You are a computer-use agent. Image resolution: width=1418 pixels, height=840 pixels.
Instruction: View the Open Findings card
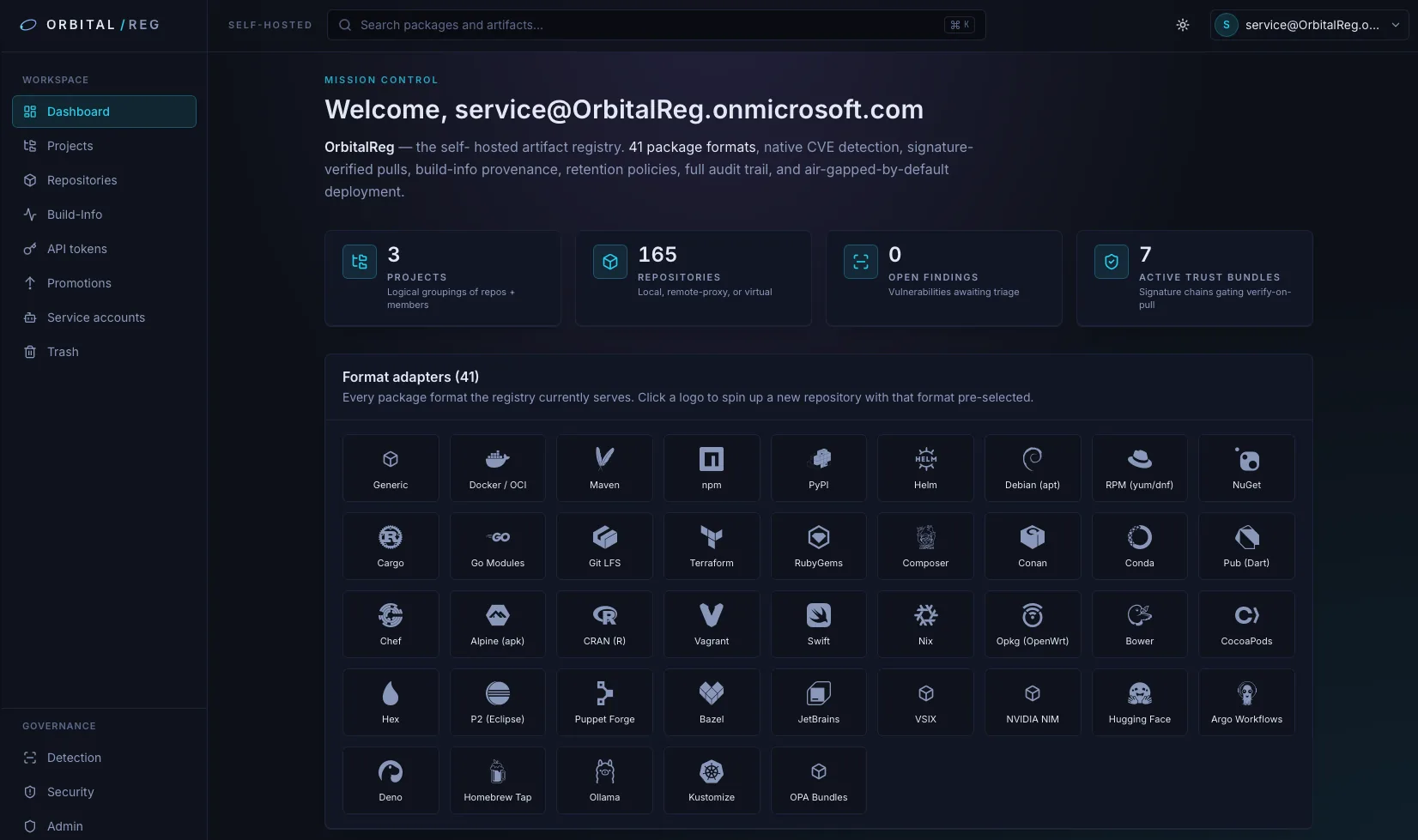tap(944, 278)
